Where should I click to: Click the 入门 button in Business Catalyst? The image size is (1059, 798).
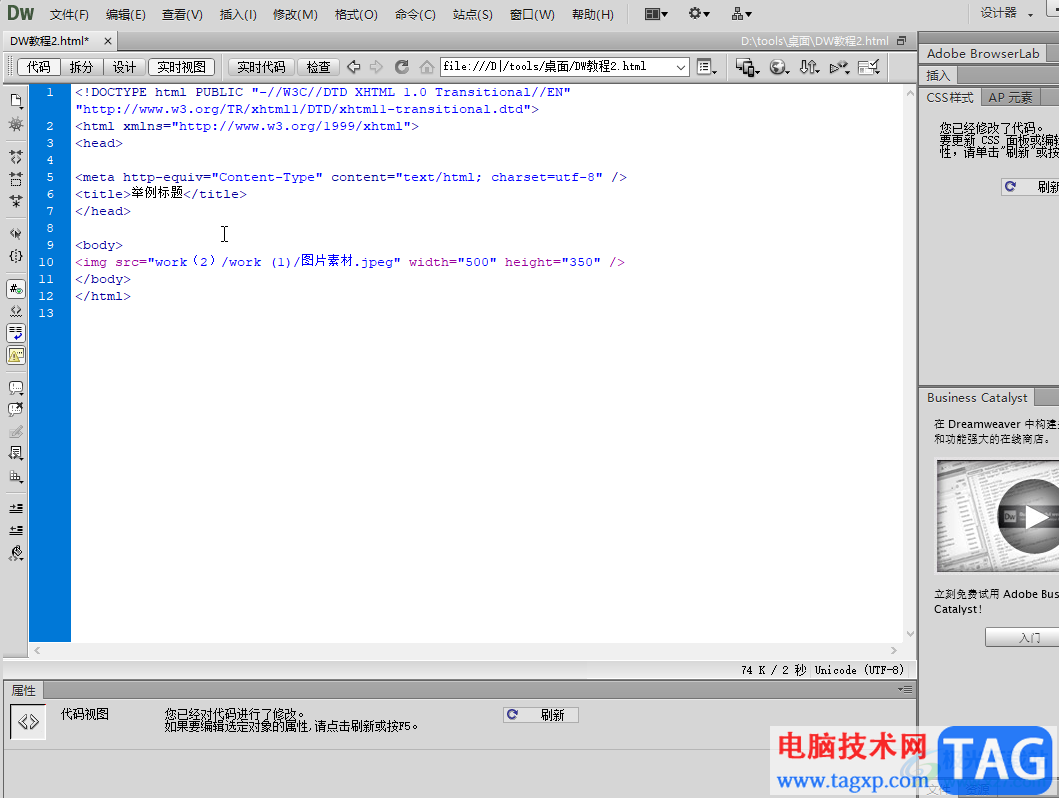[1022, 637]
